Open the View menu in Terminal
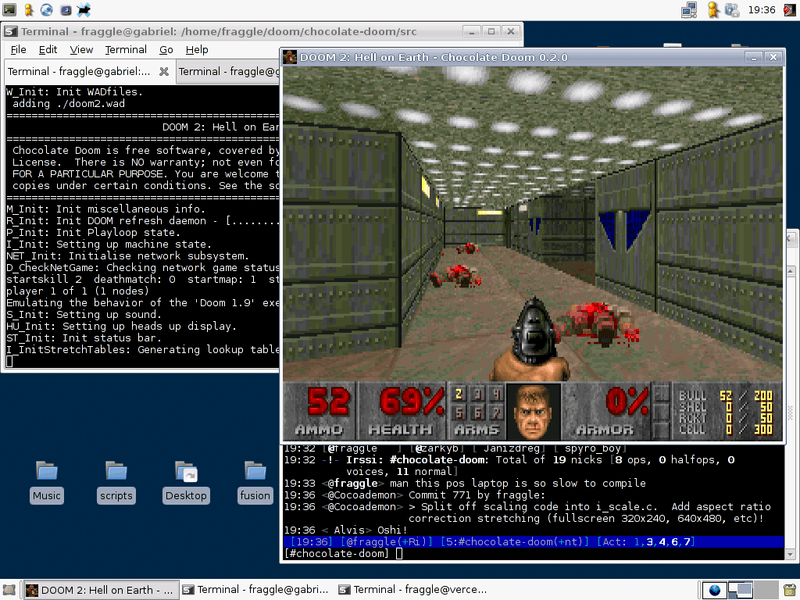 pyautogui.click(x=81, y=49)
